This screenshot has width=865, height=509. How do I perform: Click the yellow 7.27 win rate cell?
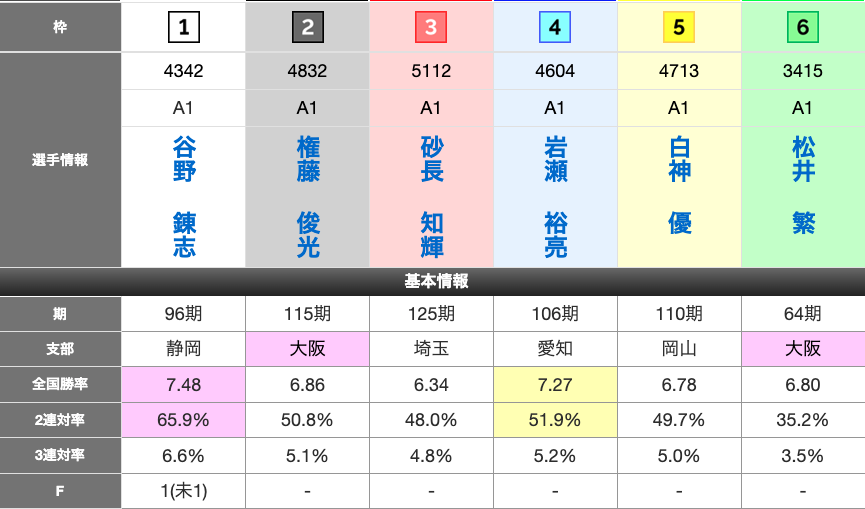555,384
